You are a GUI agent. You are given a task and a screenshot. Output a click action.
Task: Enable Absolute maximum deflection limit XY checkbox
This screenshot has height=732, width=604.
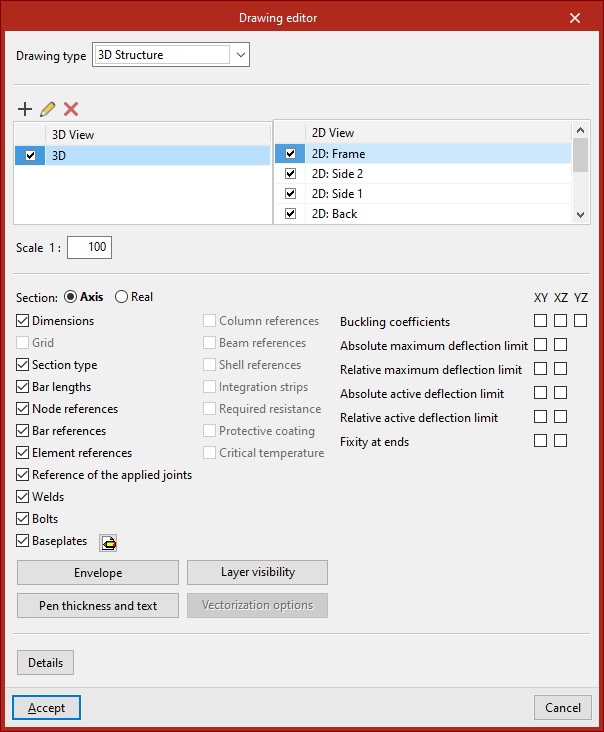[541, 345]
